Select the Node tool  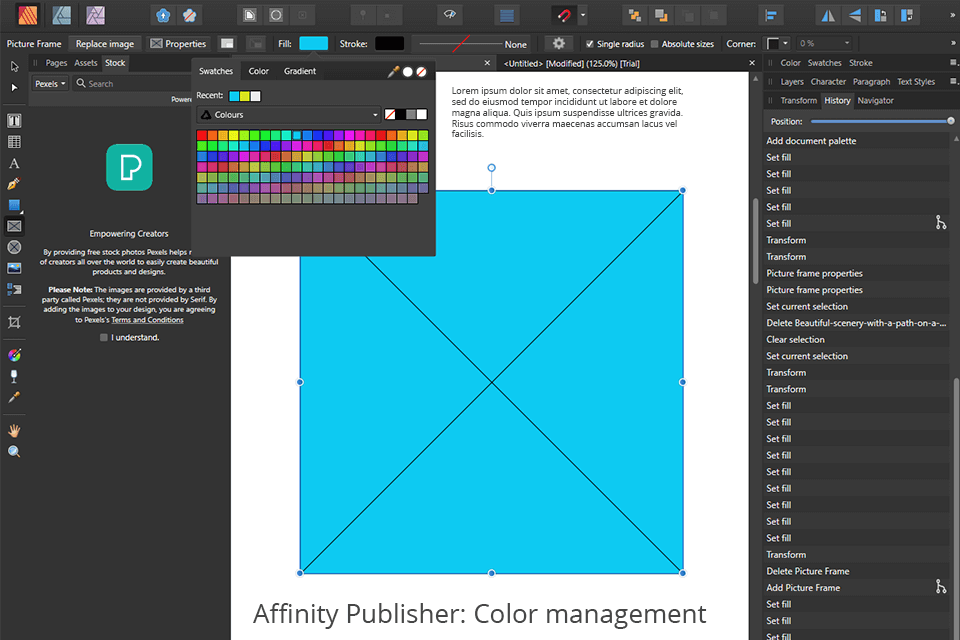[x=14, y=88]
